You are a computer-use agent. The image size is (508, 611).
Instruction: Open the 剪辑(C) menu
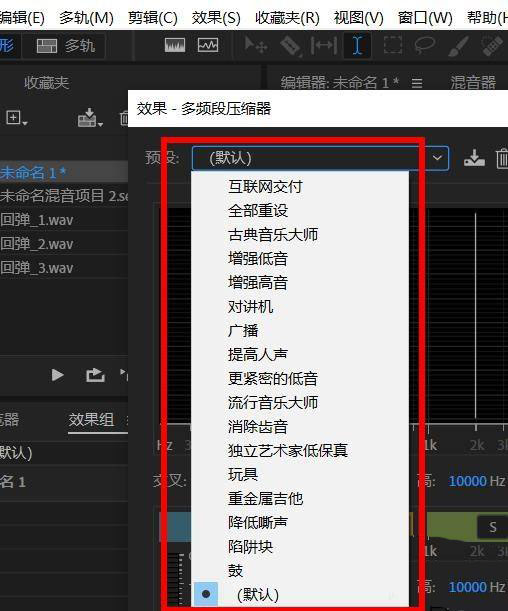153,18
